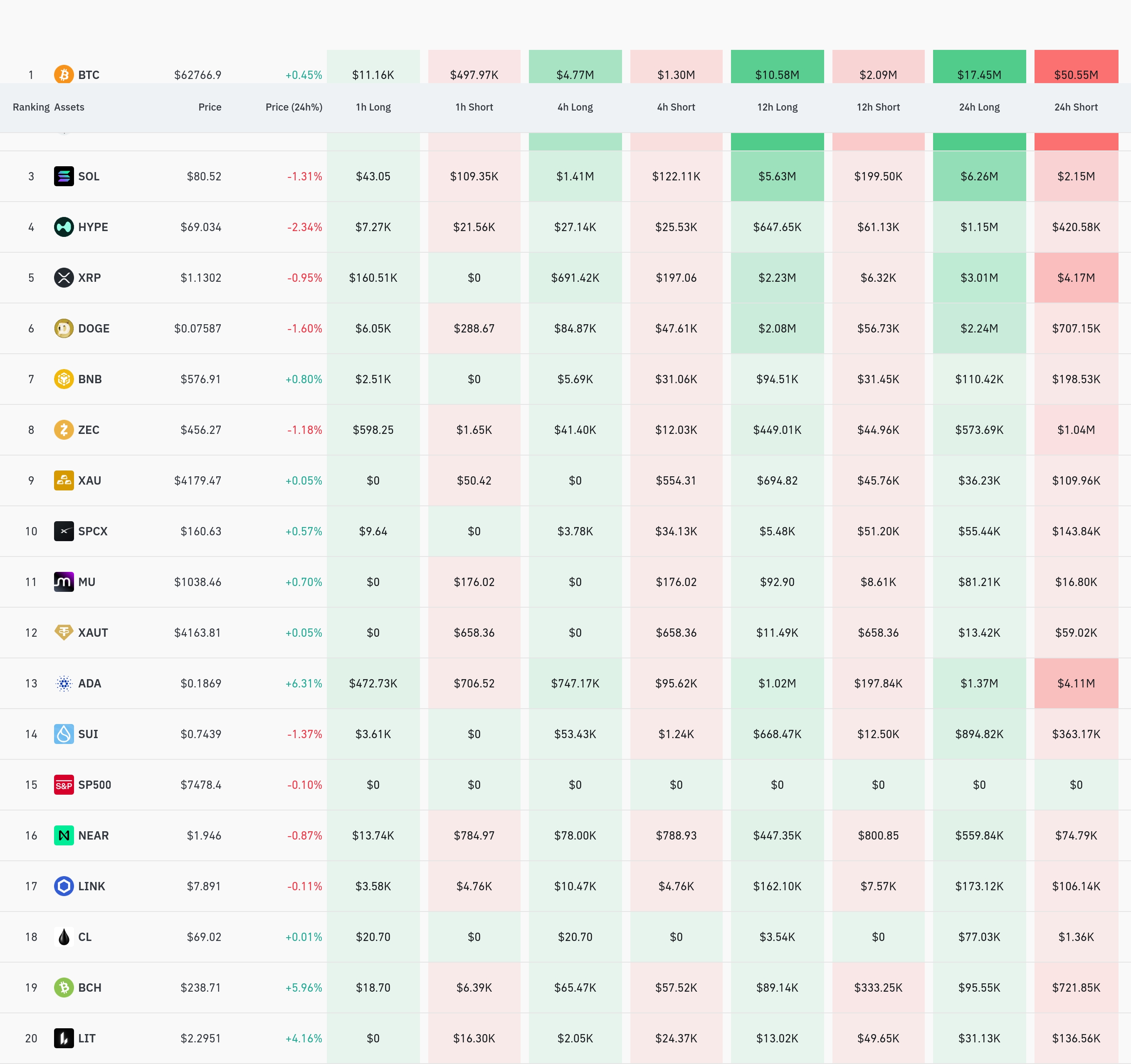Click XRP's $4.17M 24h Short cell
Screen dimensions: 1131x1064
pyautogui.click(x=1076, y=278)
